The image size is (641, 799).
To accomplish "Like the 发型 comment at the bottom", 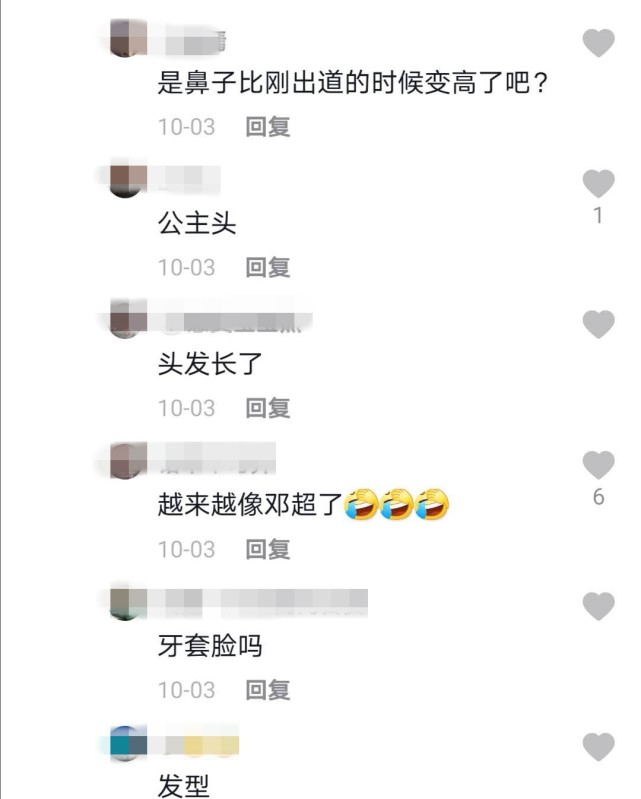I will [599, 747].
